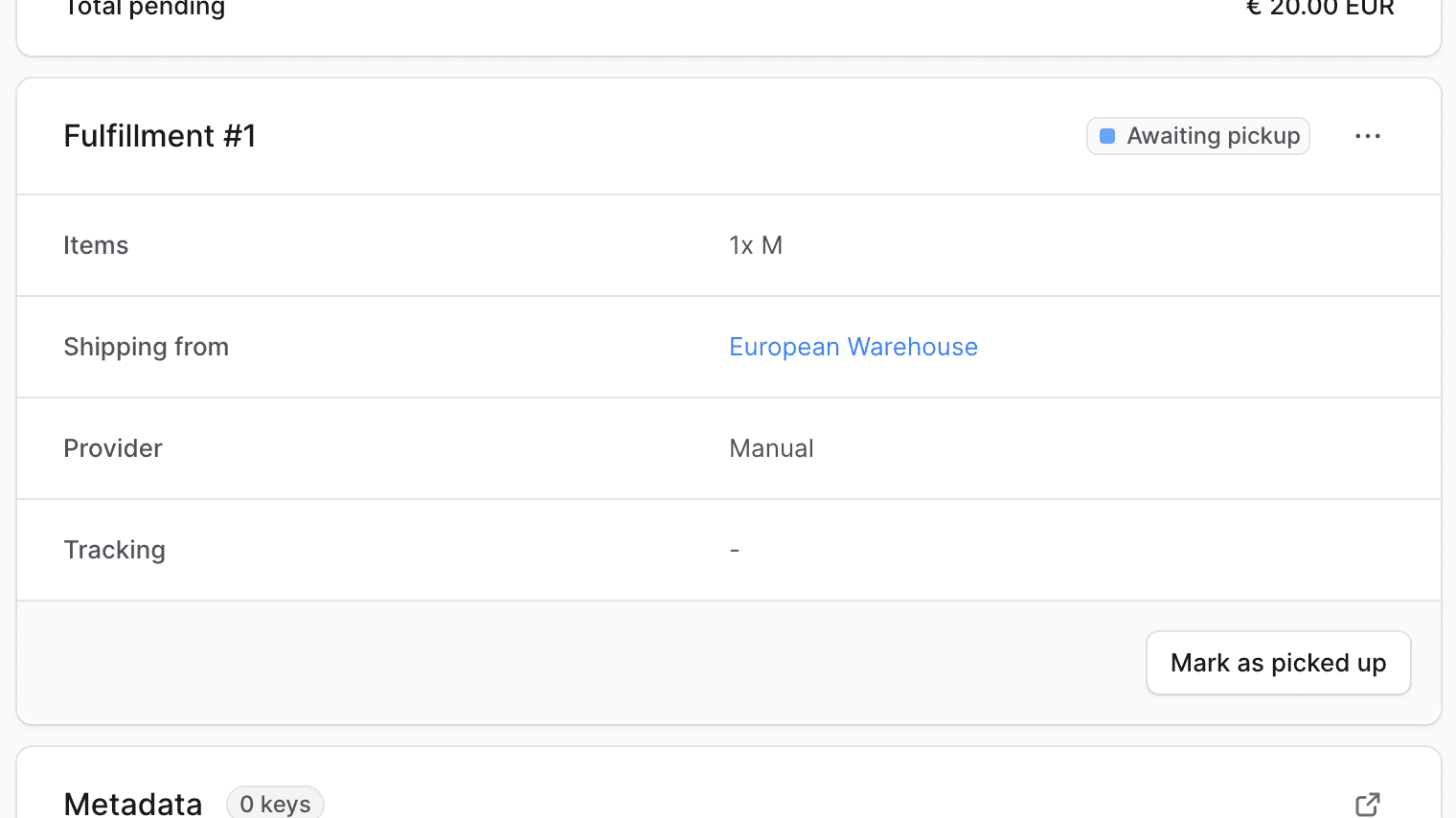Click the Awaiting pickup label text
Viewport: 1456px width, 818px height.
(x=1213, y=136)
